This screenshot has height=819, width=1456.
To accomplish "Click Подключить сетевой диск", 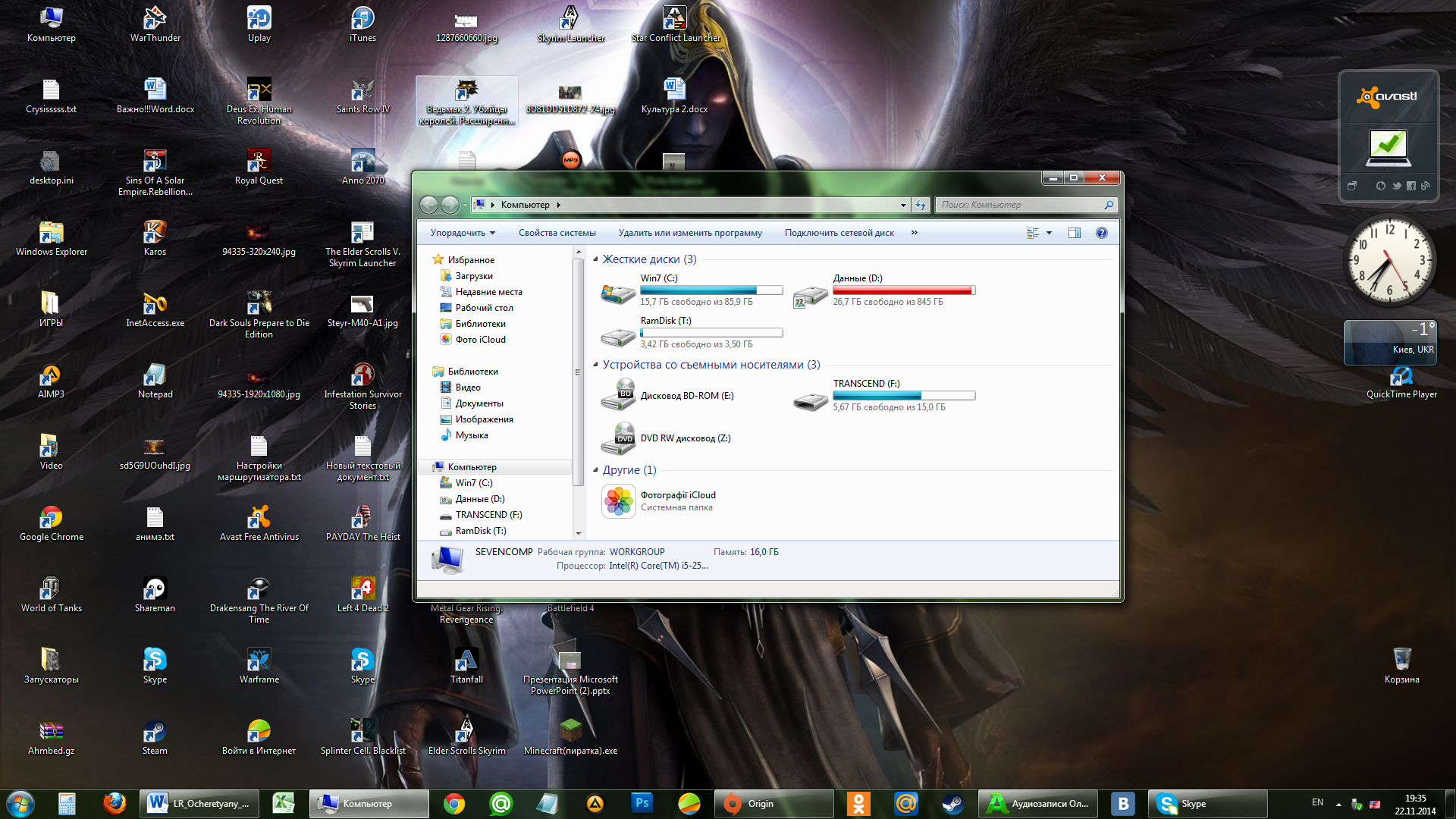I will click(x=839, y=233).
